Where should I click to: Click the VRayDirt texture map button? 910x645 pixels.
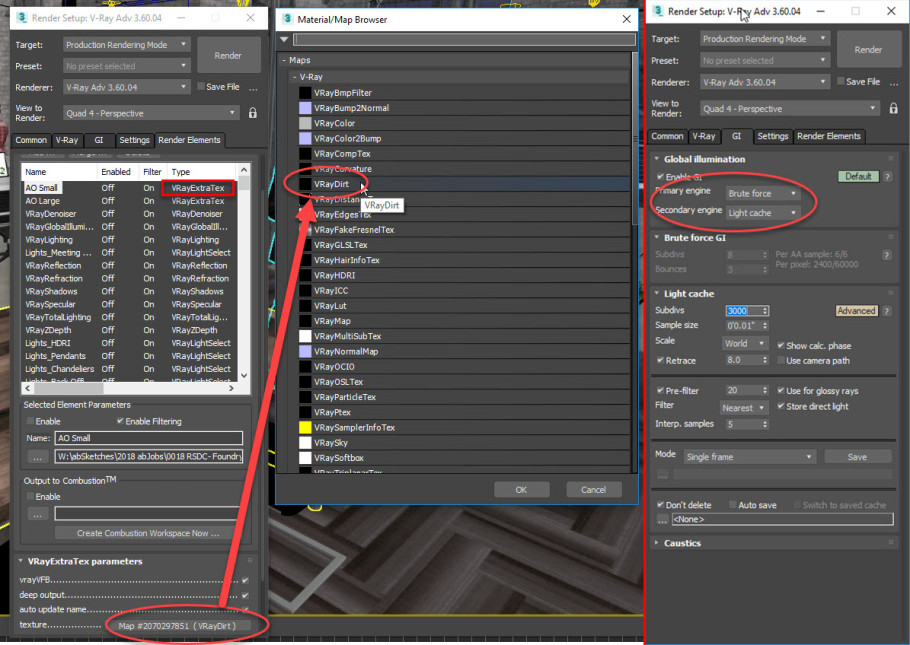(x=178, y=626)
